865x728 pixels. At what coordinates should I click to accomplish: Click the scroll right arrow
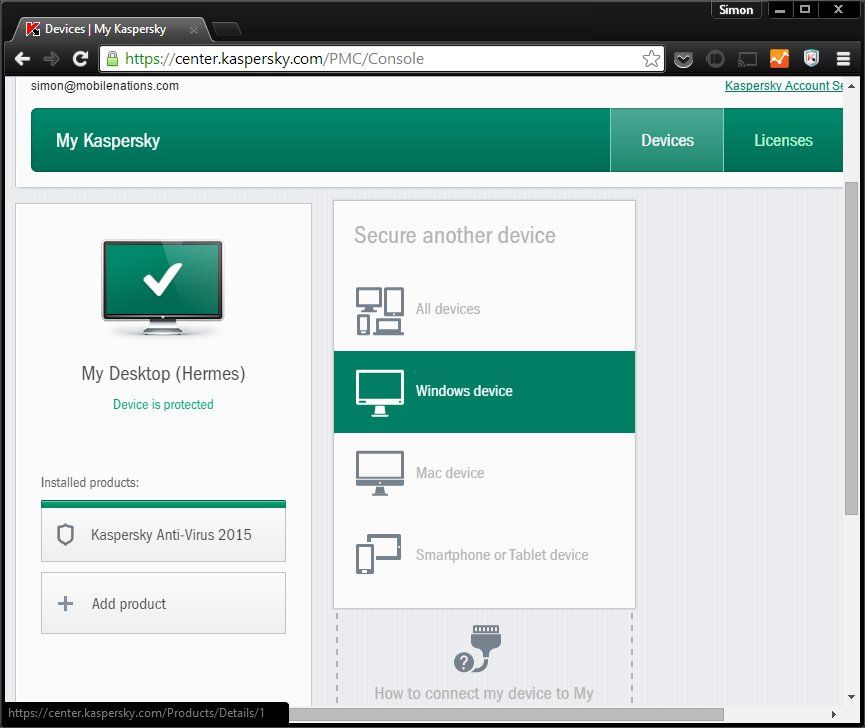pos(834,714)
